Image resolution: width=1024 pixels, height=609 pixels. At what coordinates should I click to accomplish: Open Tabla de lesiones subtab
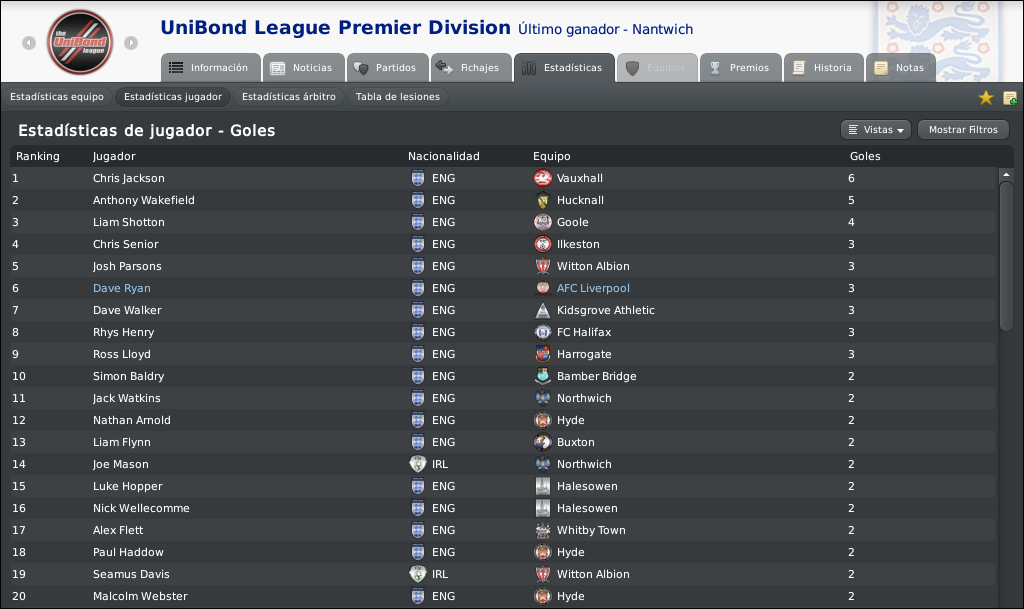click(398, 97)
